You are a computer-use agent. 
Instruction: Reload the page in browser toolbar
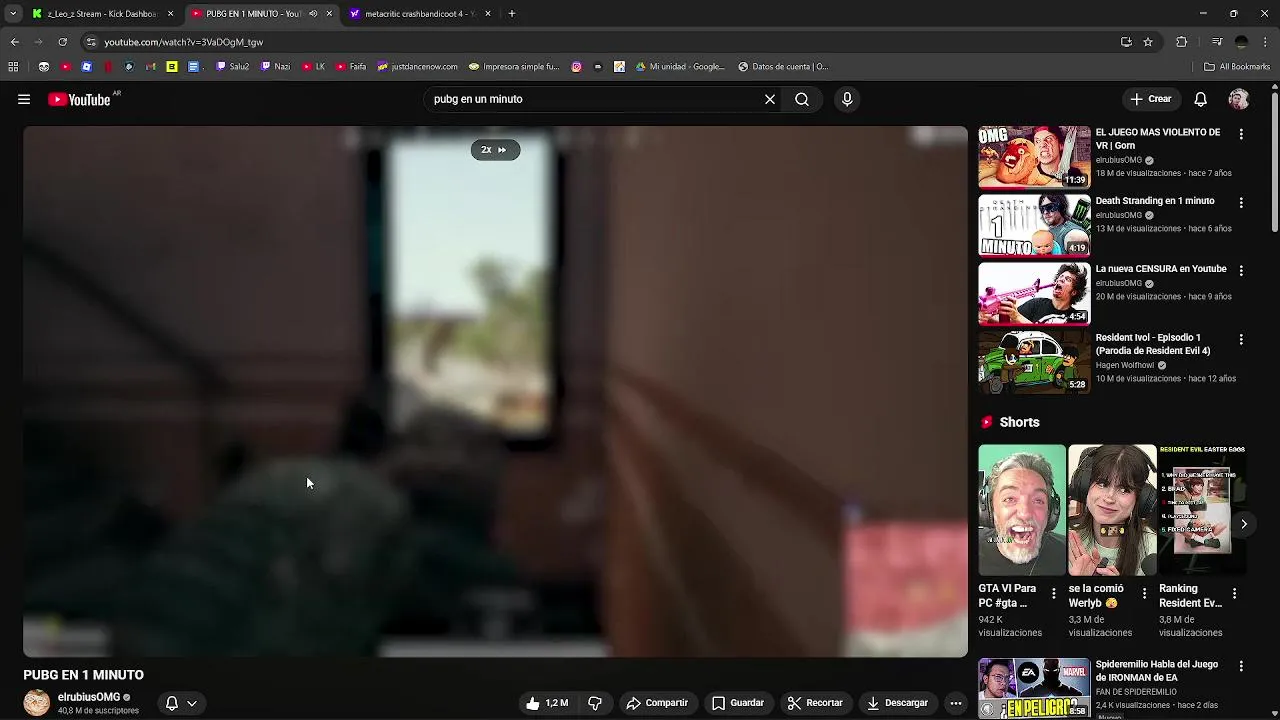(x=62, y=42)
